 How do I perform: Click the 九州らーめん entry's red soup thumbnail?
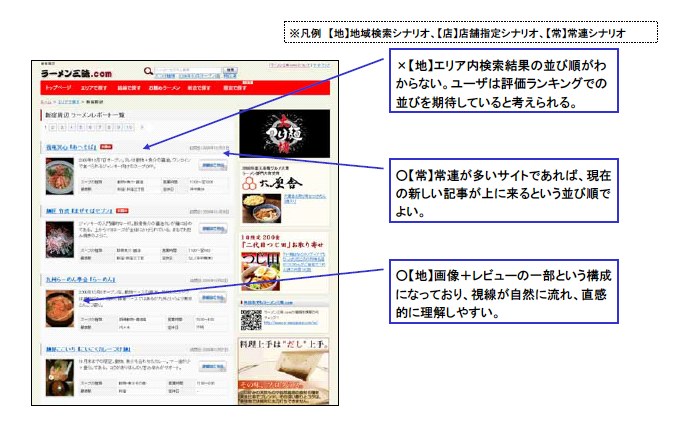(x=60, y=308)
